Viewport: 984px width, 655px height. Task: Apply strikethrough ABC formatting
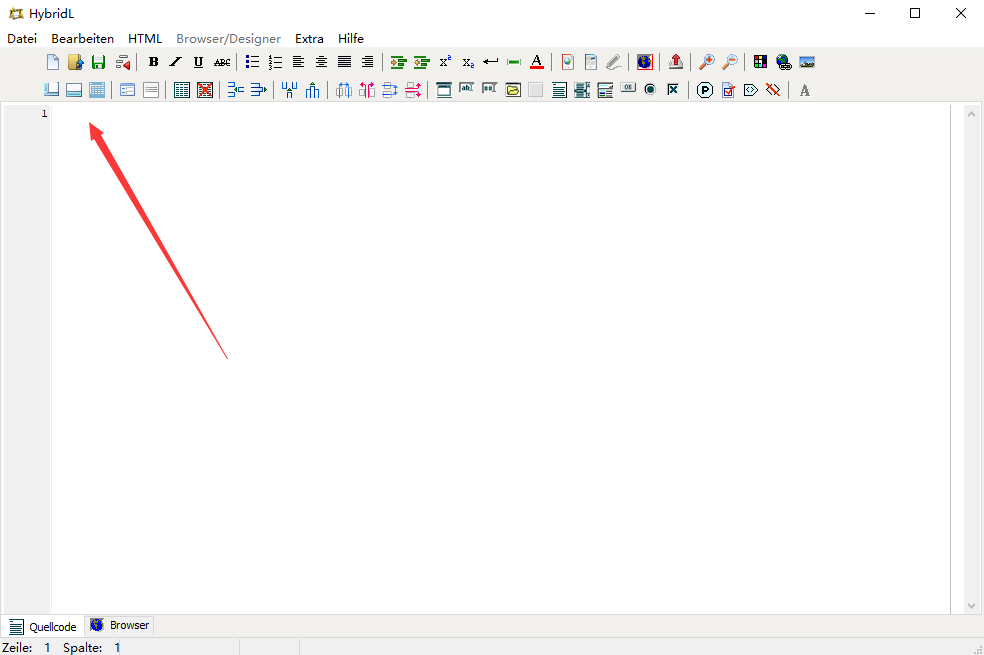point(222,62)
